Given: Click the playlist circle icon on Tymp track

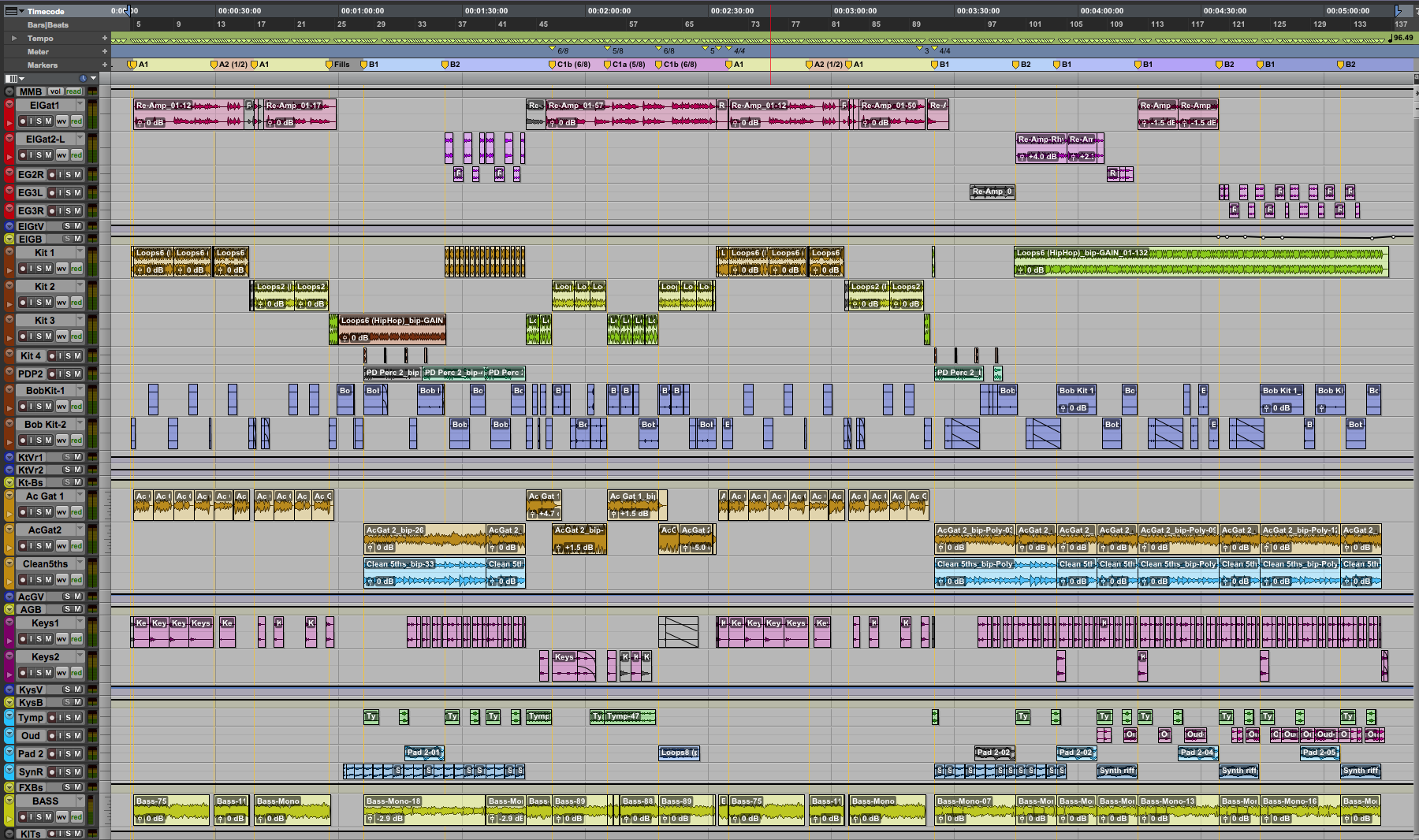Looking at the screenshot, I should (x=9, y=717).
